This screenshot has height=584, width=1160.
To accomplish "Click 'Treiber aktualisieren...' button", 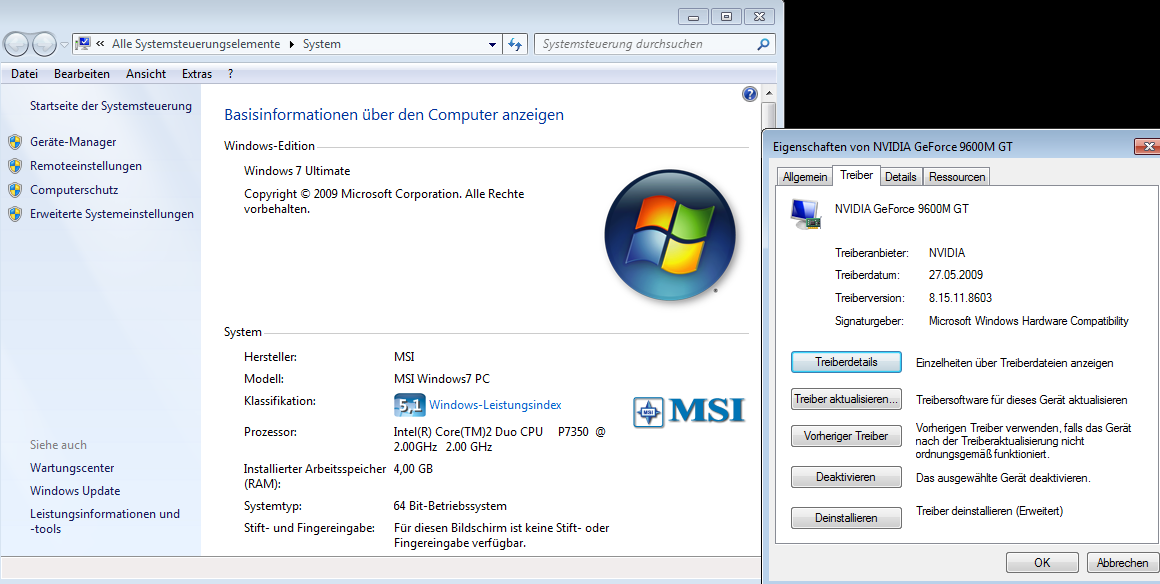I will click(846, 399).
